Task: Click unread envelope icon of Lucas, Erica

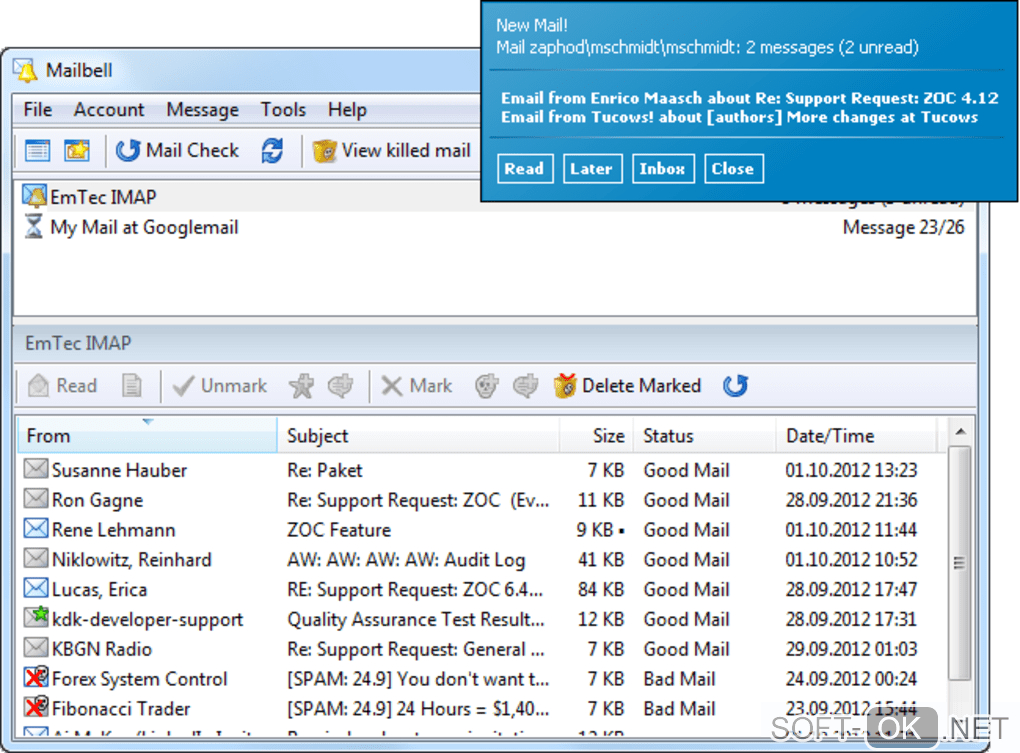Action: tap(36, 588)
